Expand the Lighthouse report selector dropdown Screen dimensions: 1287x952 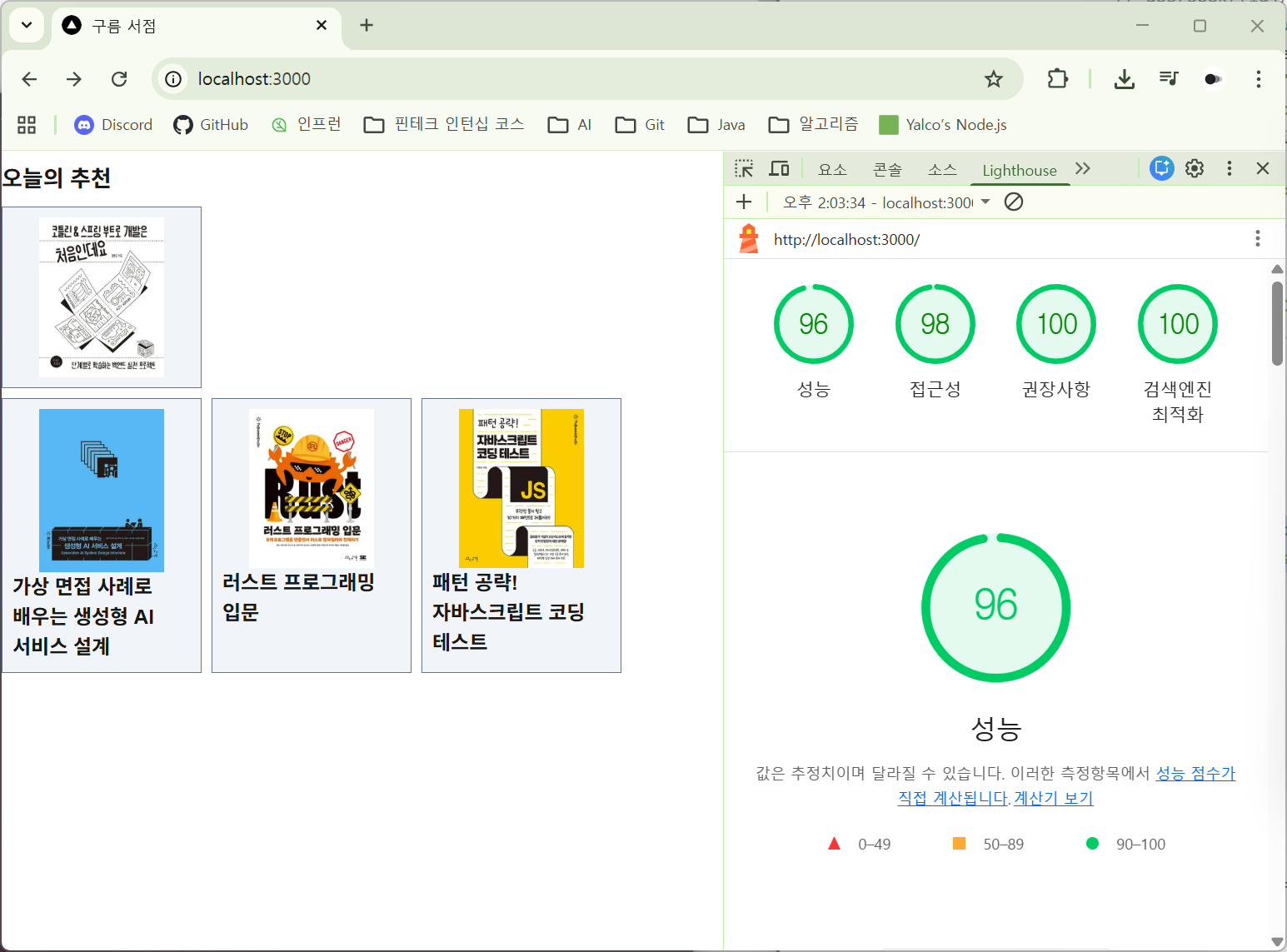tap(985, 202)
